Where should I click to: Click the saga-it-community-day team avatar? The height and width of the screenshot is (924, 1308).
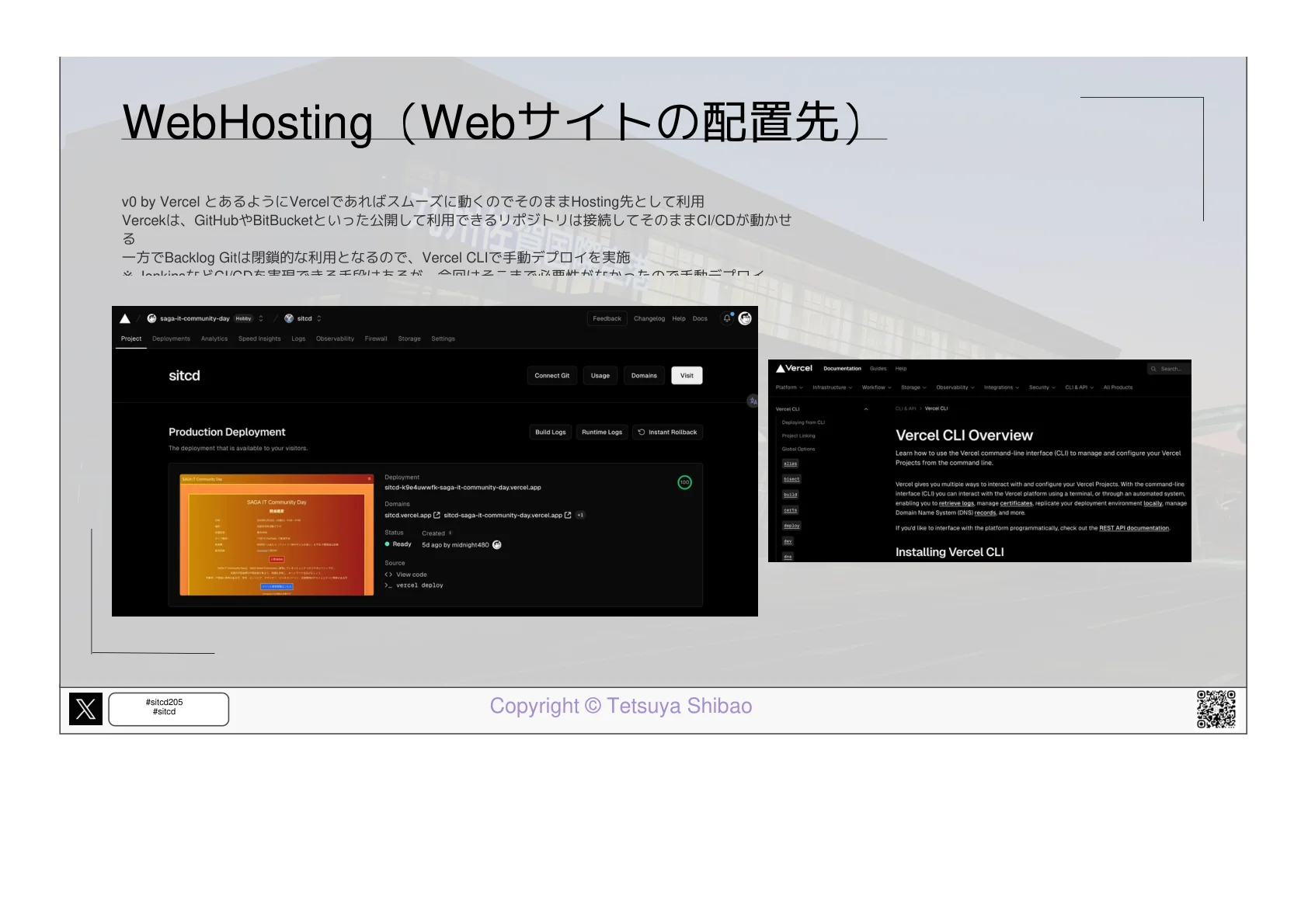click(151, 318)
